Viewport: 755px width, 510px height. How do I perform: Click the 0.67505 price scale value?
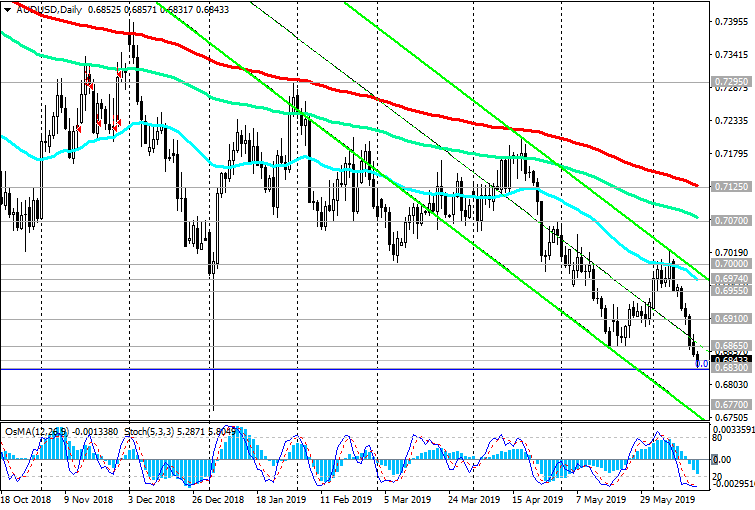(732, 418)
